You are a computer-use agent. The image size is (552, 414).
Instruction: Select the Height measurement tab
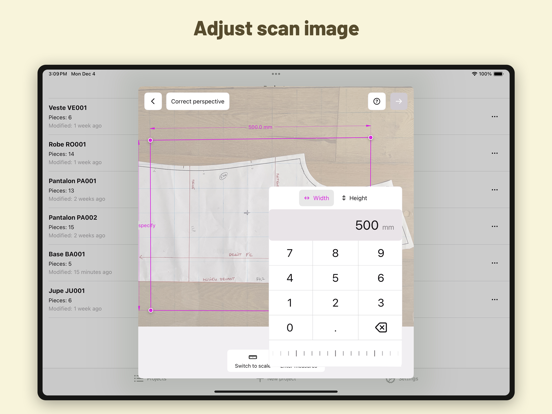[x=354, y=198]
